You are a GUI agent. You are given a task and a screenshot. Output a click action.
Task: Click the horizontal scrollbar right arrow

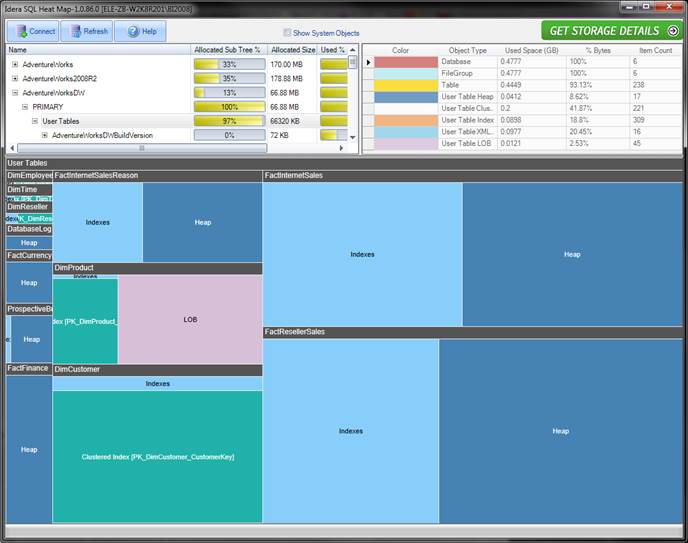click(341, 148)
